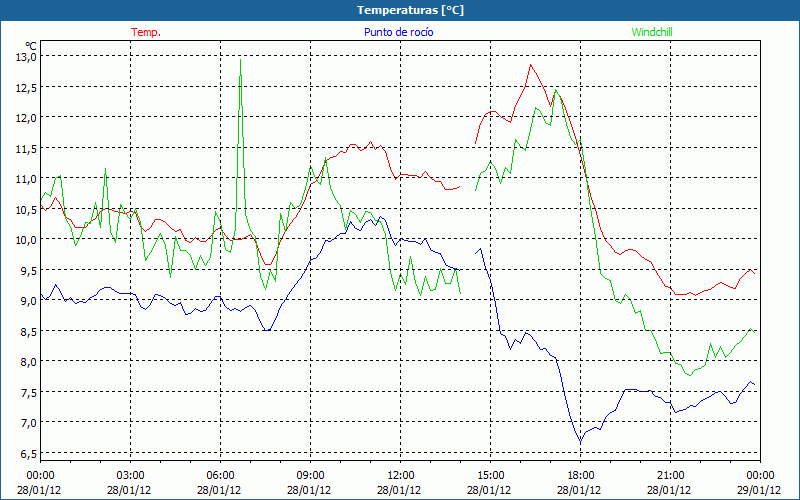Click the 9,5 y-axis value

(x=28, y=270)
